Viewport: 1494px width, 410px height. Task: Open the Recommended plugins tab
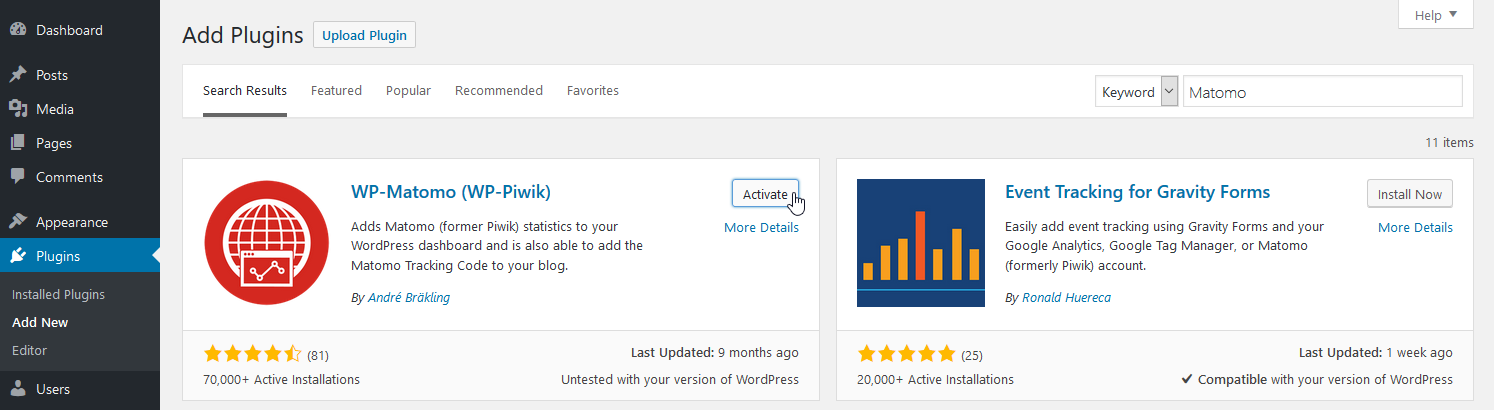click(x=499, y=90)
